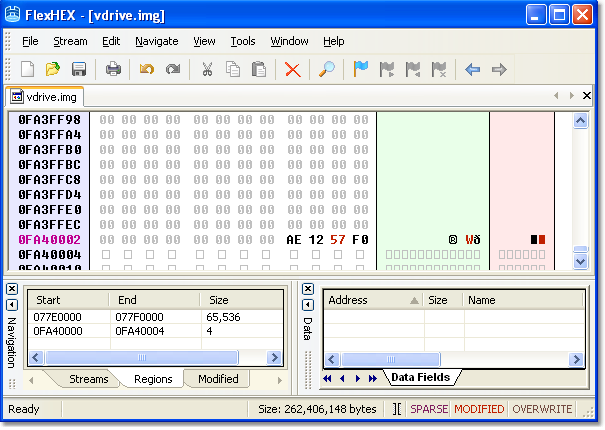This screenshot has height=430, width=605.
Task: Click the hex editor scroll-down arrow
Action: tap(581, 261)
